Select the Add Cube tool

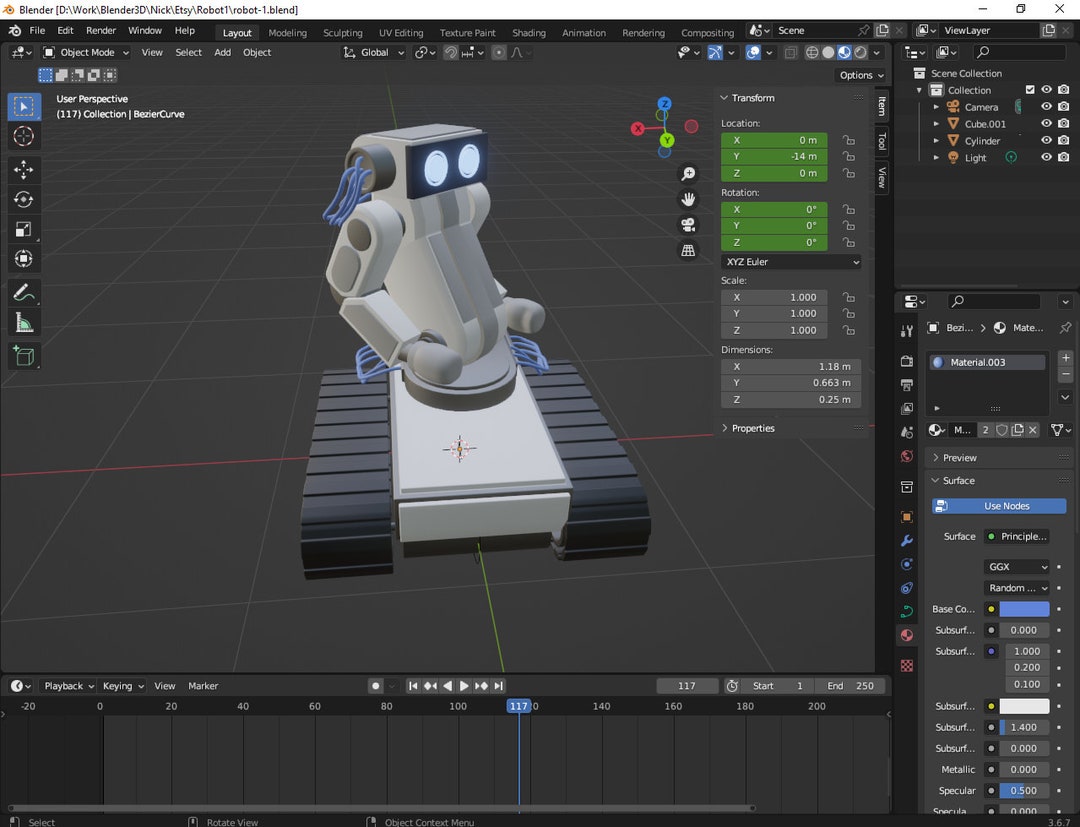tap(24, 356)
